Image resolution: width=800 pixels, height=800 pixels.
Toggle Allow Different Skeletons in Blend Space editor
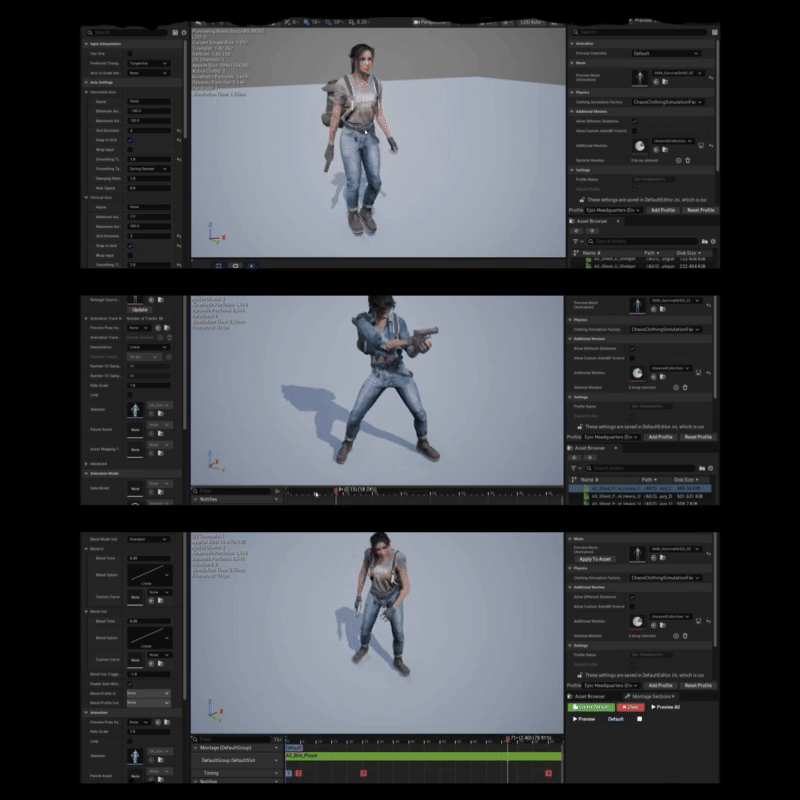coord(634,121)
